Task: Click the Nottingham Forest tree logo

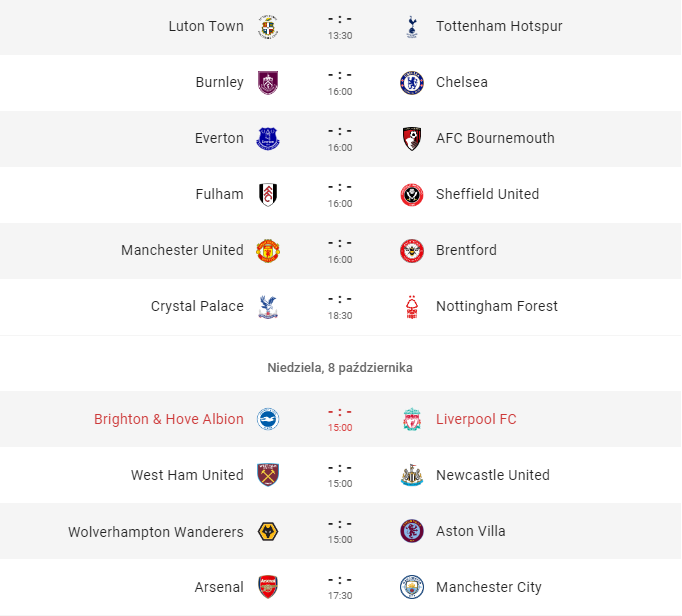Action: pyautogui.click(x=411, y=307)
